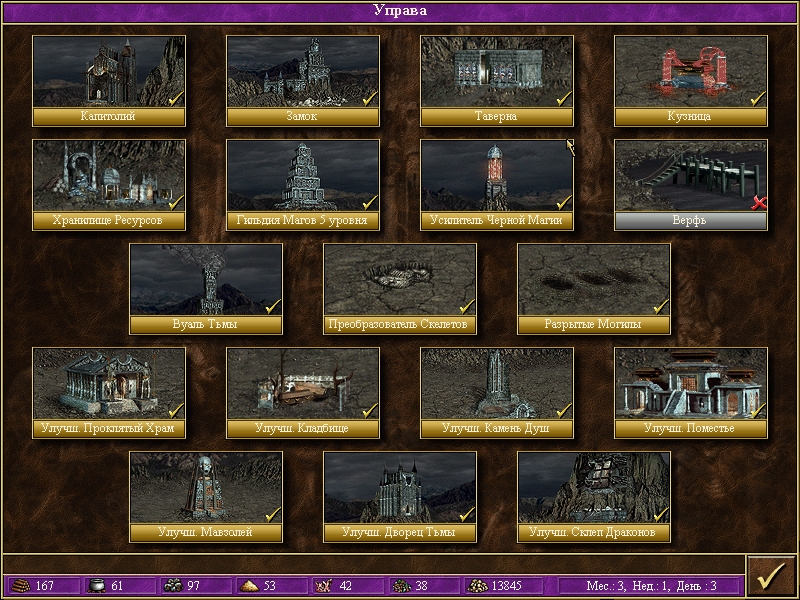Click the gems amount 38
Image resolution: width=800 pixels, height=600 pixels.
[421, 586]
